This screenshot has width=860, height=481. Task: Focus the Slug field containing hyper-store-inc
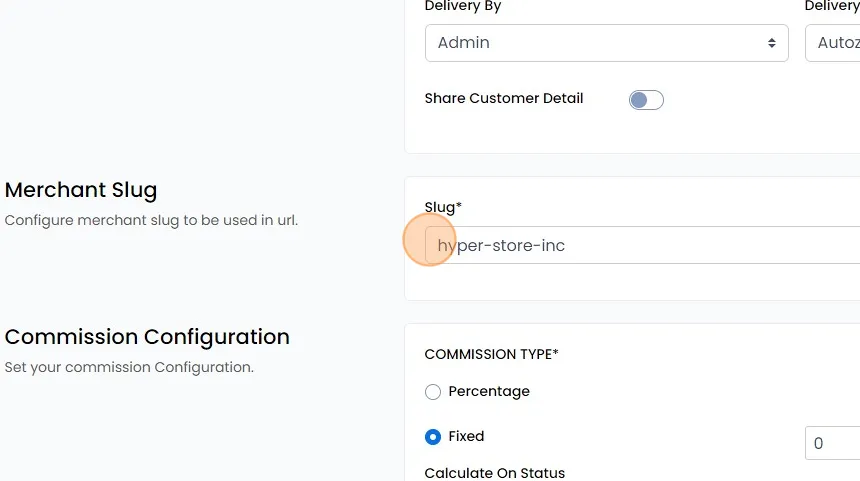click(x=642, y=245)
